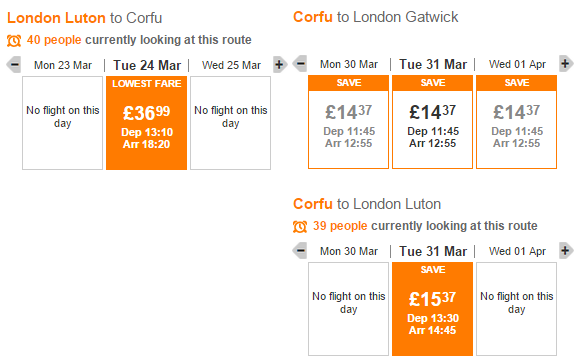Click plus arrow after Wed 25 Mar

(x=280, y=65)
